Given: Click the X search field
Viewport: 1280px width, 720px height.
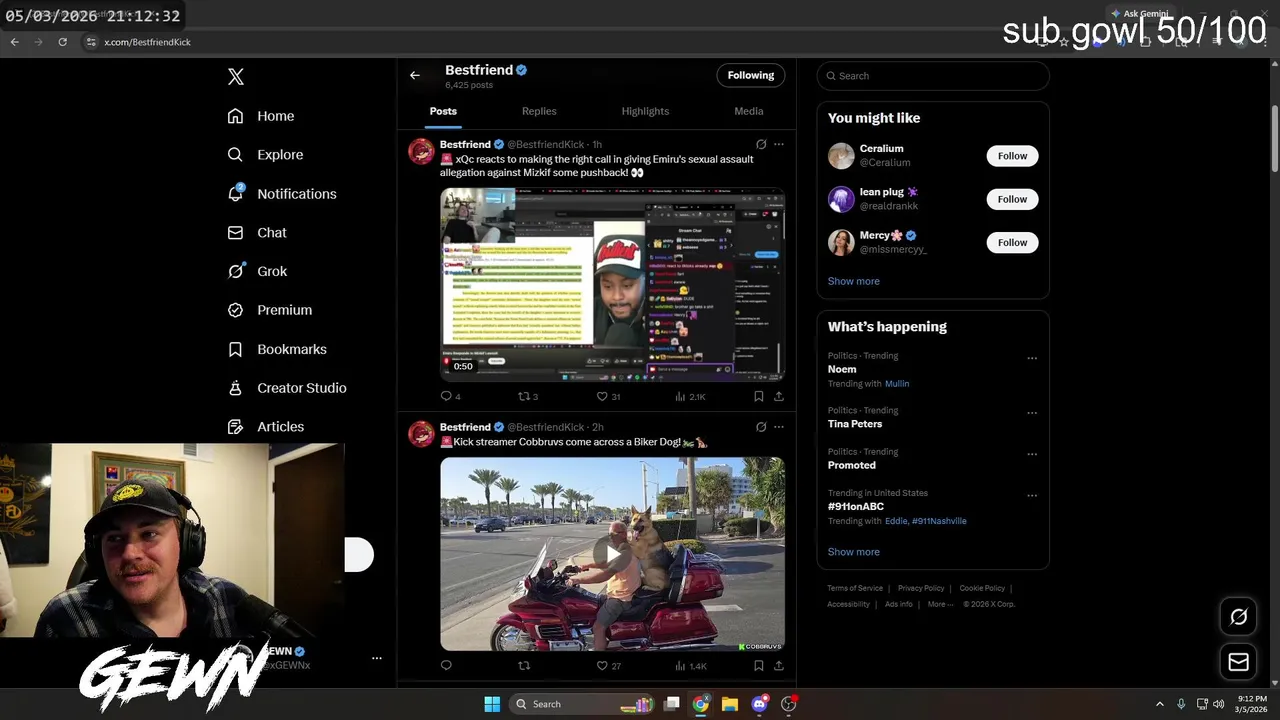Looking at the screenshot, I should pyautogui.click(x=933, y=76).
